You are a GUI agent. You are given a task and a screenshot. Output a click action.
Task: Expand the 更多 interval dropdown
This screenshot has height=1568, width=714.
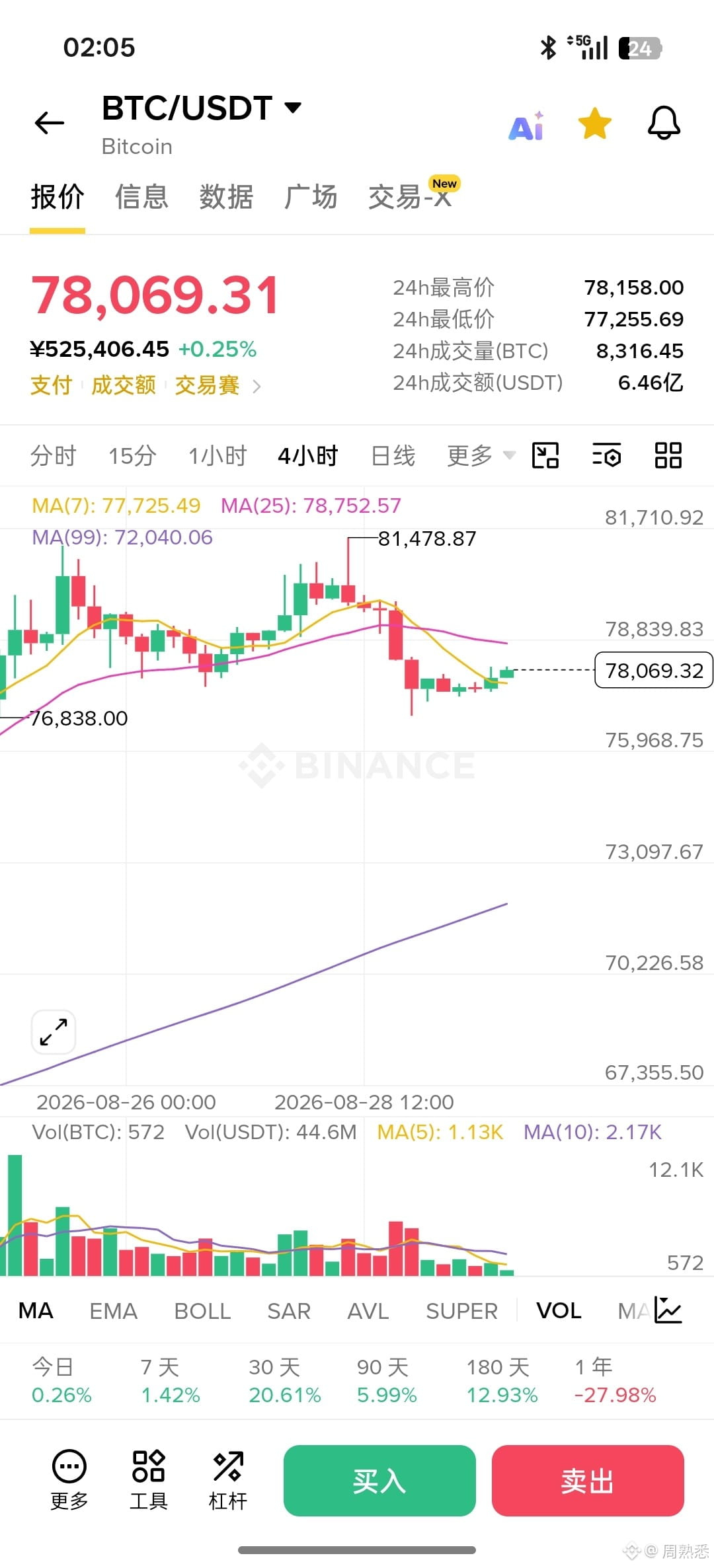point(481,456)
